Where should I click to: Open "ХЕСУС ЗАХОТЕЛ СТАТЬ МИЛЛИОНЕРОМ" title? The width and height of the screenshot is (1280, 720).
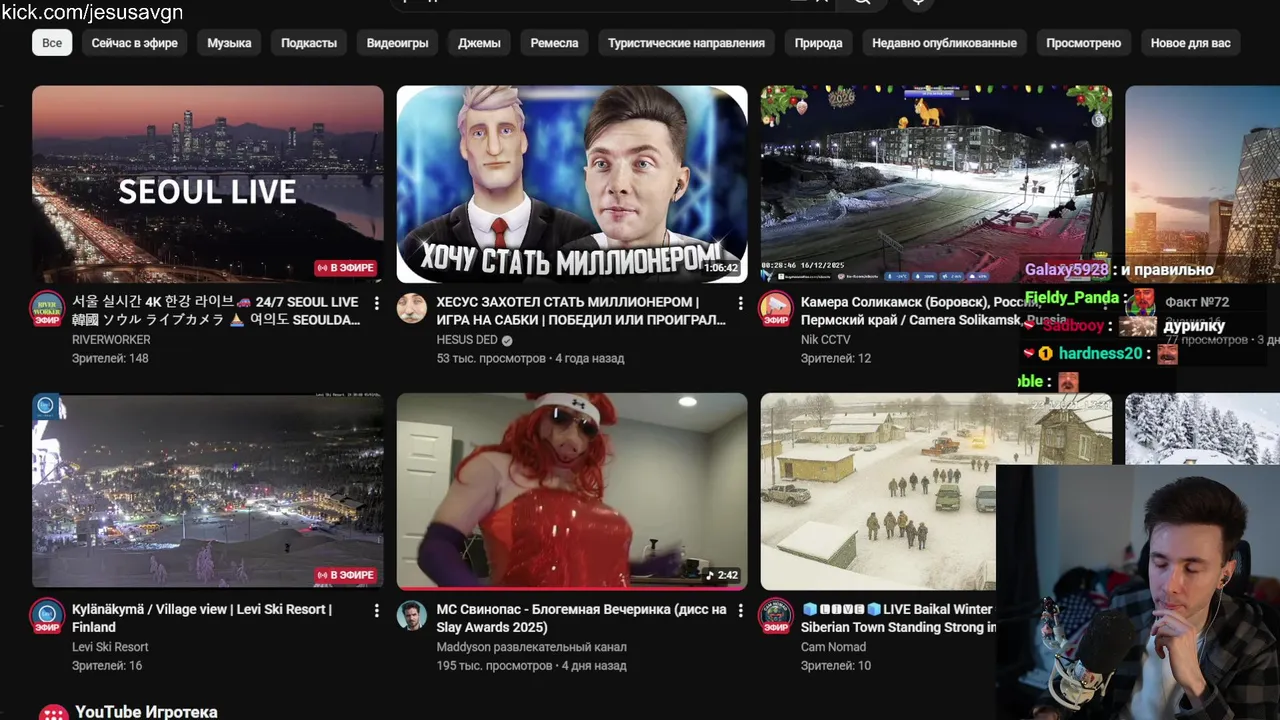[581, 311]
